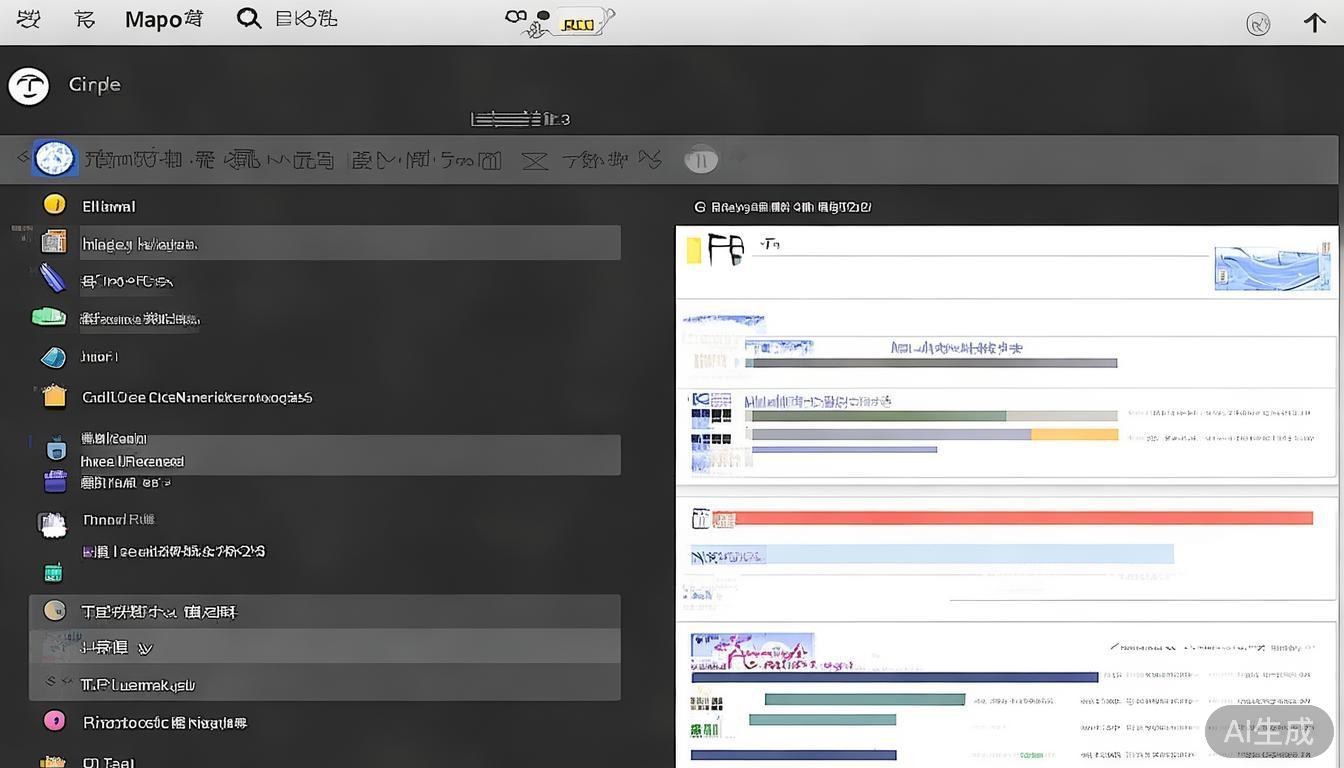
Task: Open the CndlUOee list entry
Action: (x=196, y=397)
